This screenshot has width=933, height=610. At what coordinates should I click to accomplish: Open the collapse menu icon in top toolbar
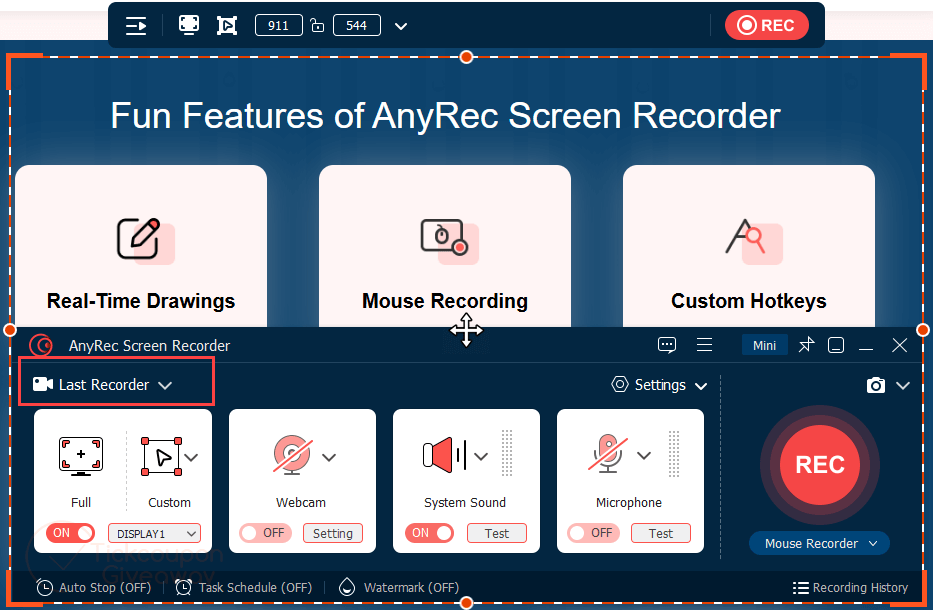[136, 26]
